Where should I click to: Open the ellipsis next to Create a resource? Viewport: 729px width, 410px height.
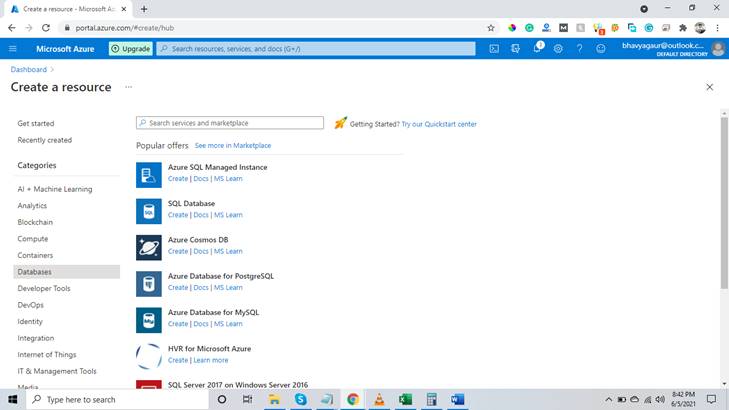pos(128,87)
